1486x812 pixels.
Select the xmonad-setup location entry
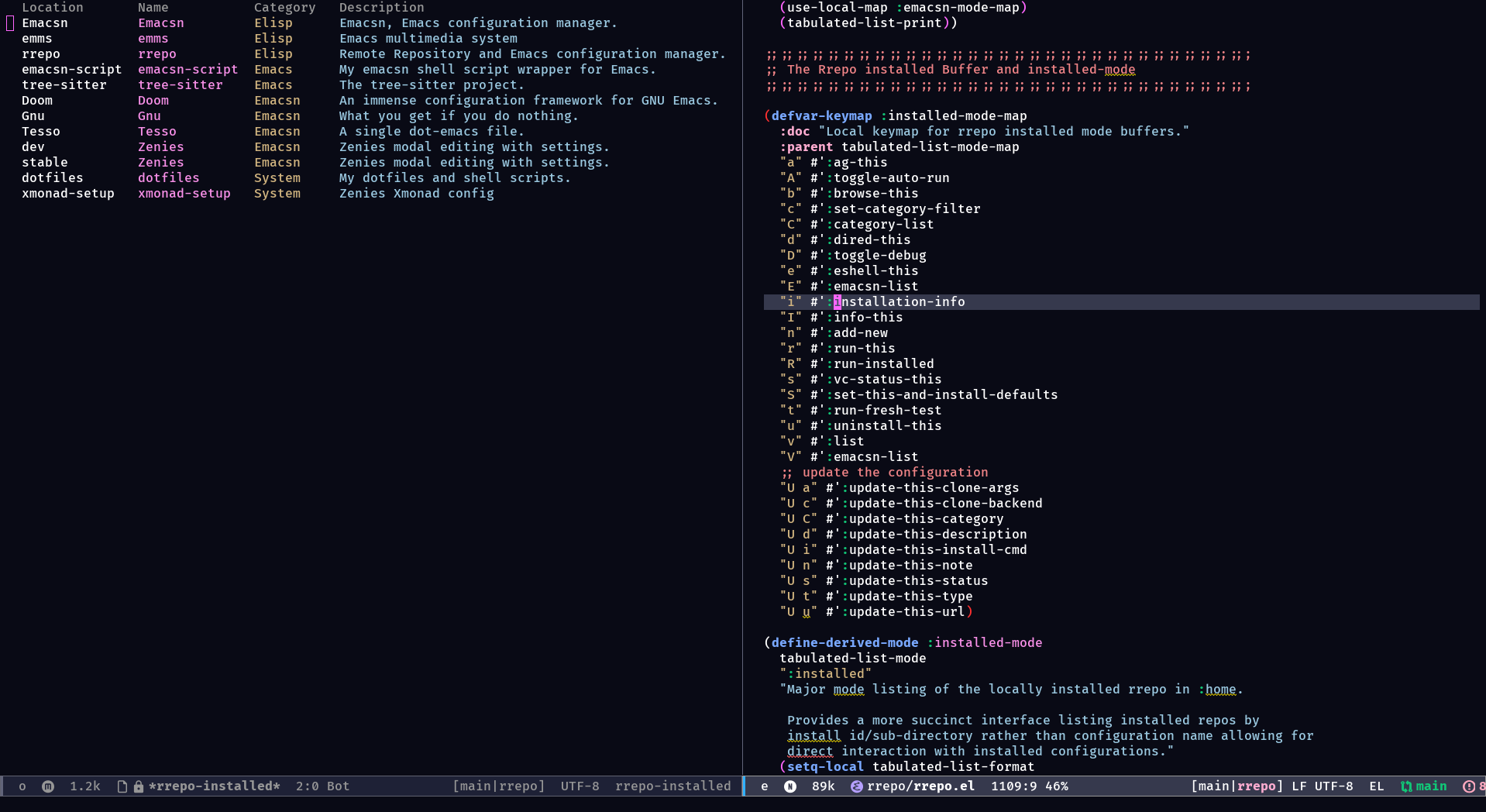coord(67,194)
